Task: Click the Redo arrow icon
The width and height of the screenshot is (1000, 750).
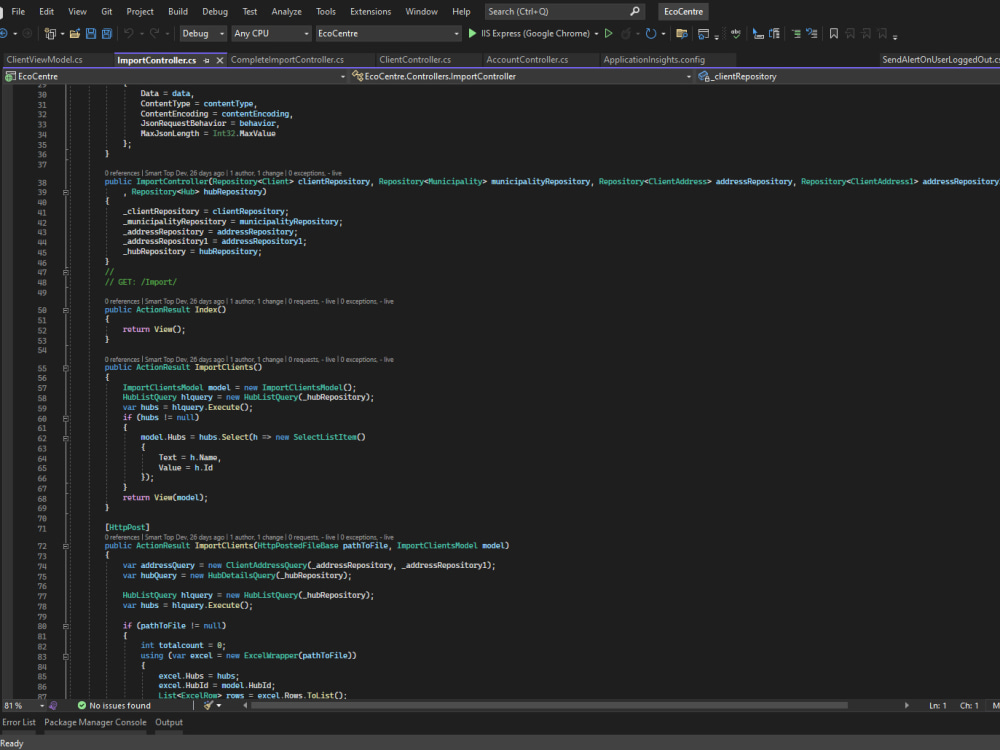Action: (x=154, y=33)
